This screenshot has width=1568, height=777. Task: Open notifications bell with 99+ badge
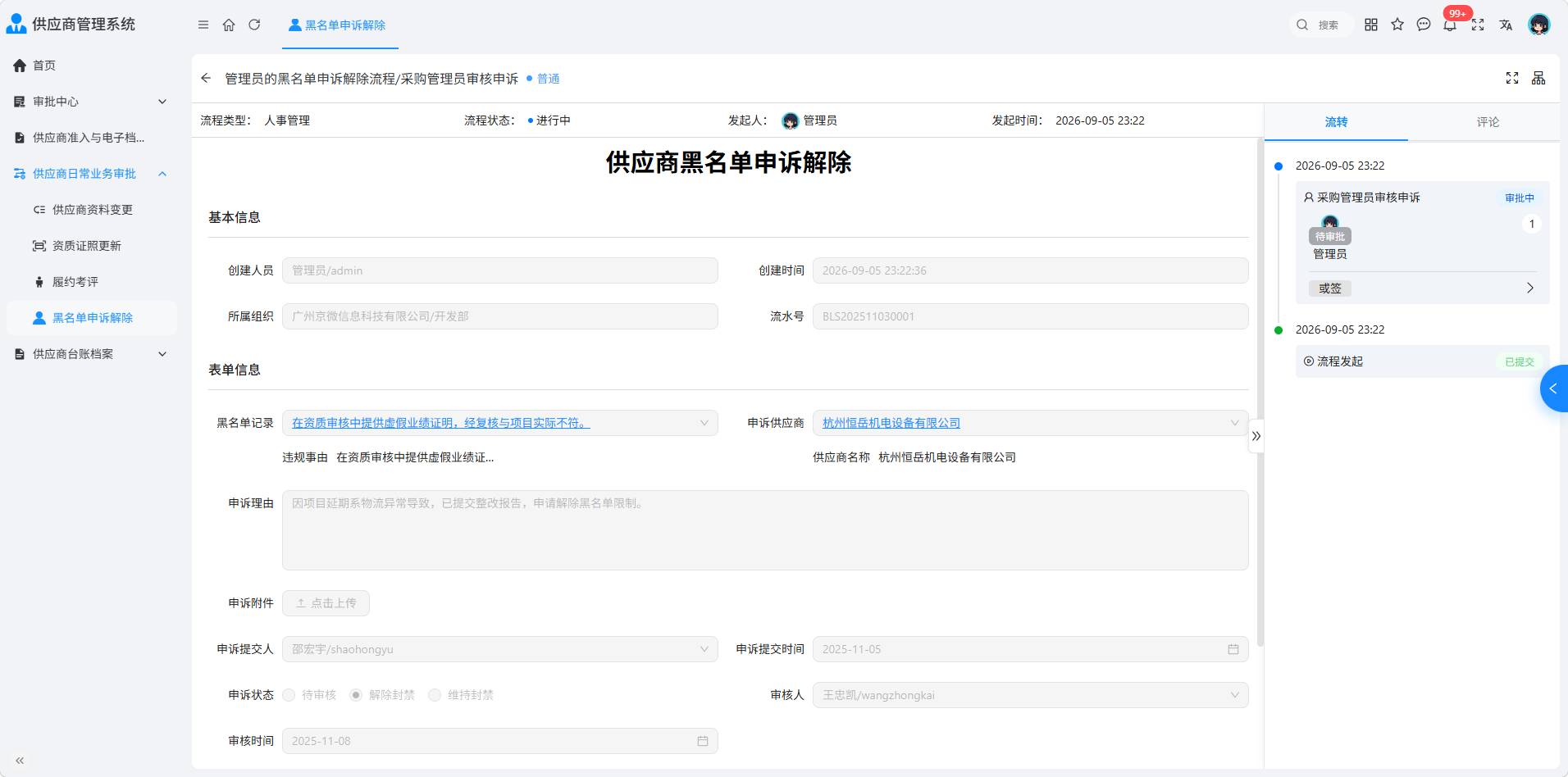1451,24
